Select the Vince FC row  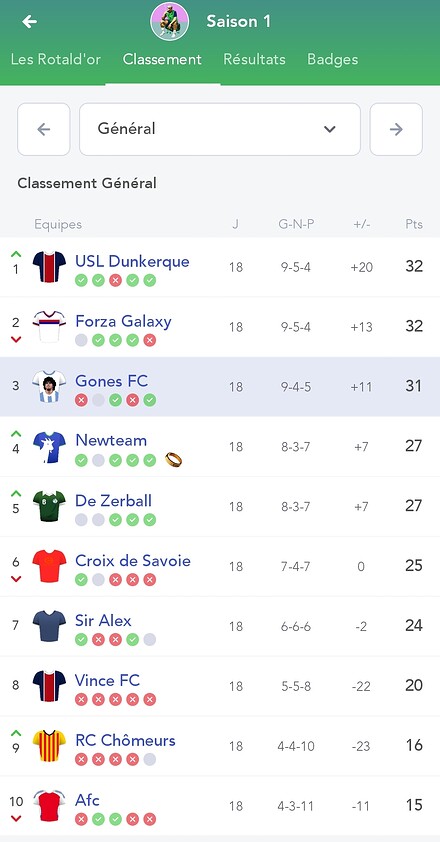coord(220,686)
